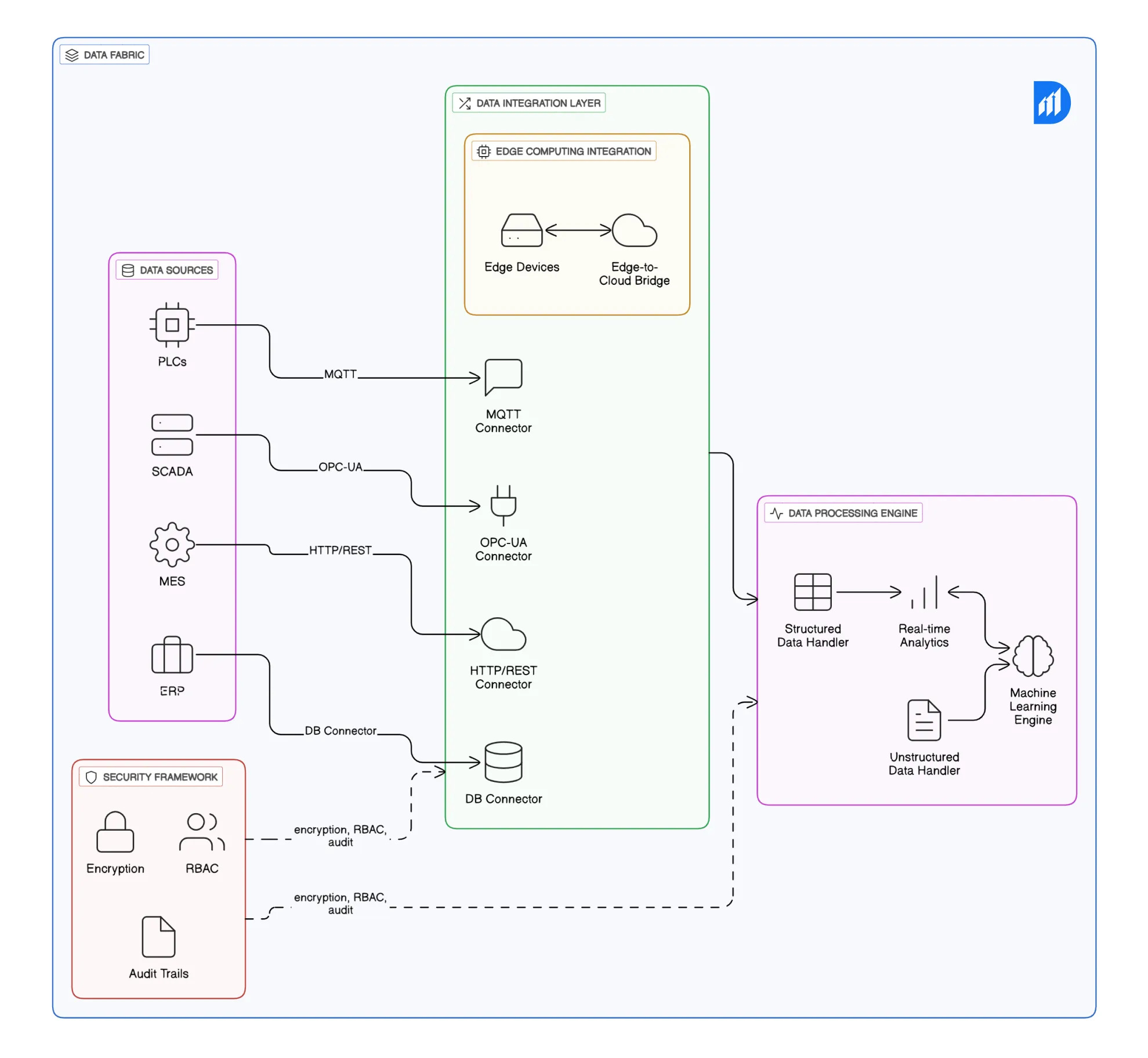
Task: Click the MQTT Connector text label
Action: (x=503, y=421)
